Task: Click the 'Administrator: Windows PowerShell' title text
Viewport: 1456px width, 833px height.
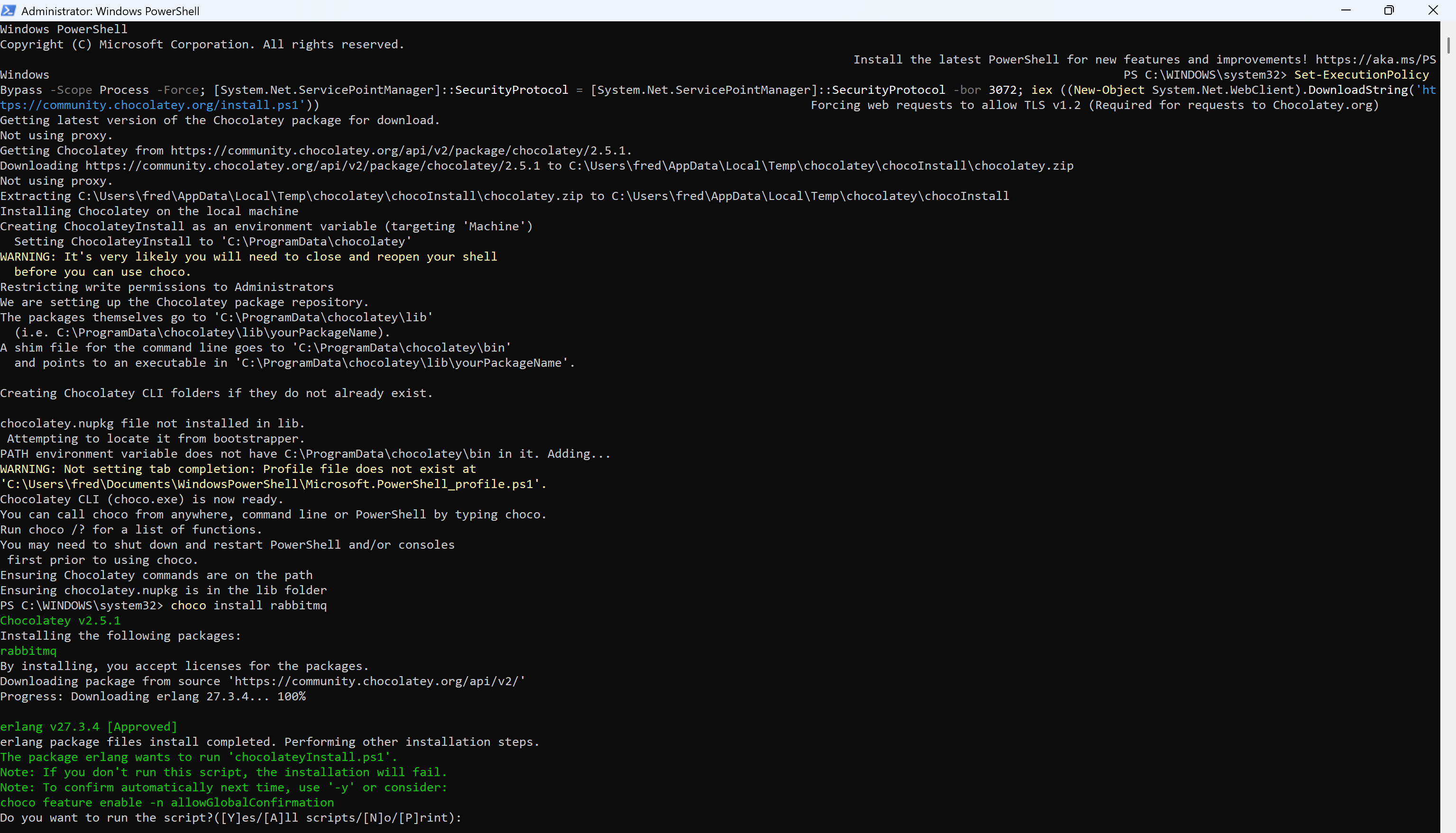Action: [110, 11]
